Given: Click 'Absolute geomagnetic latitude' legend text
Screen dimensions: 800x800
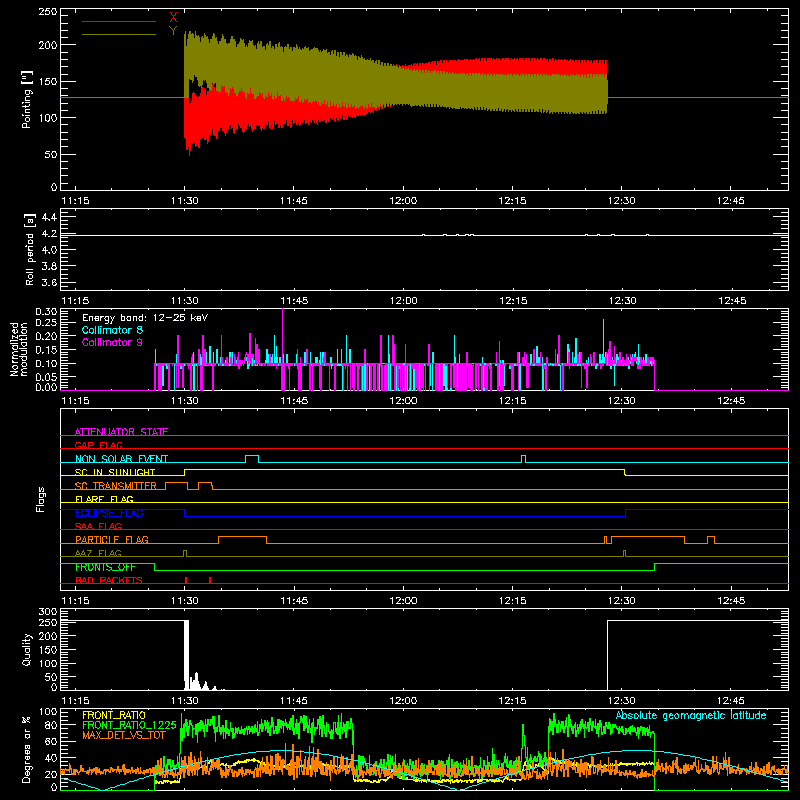Looking at the screenshot, I should click(x=691, y=715).
